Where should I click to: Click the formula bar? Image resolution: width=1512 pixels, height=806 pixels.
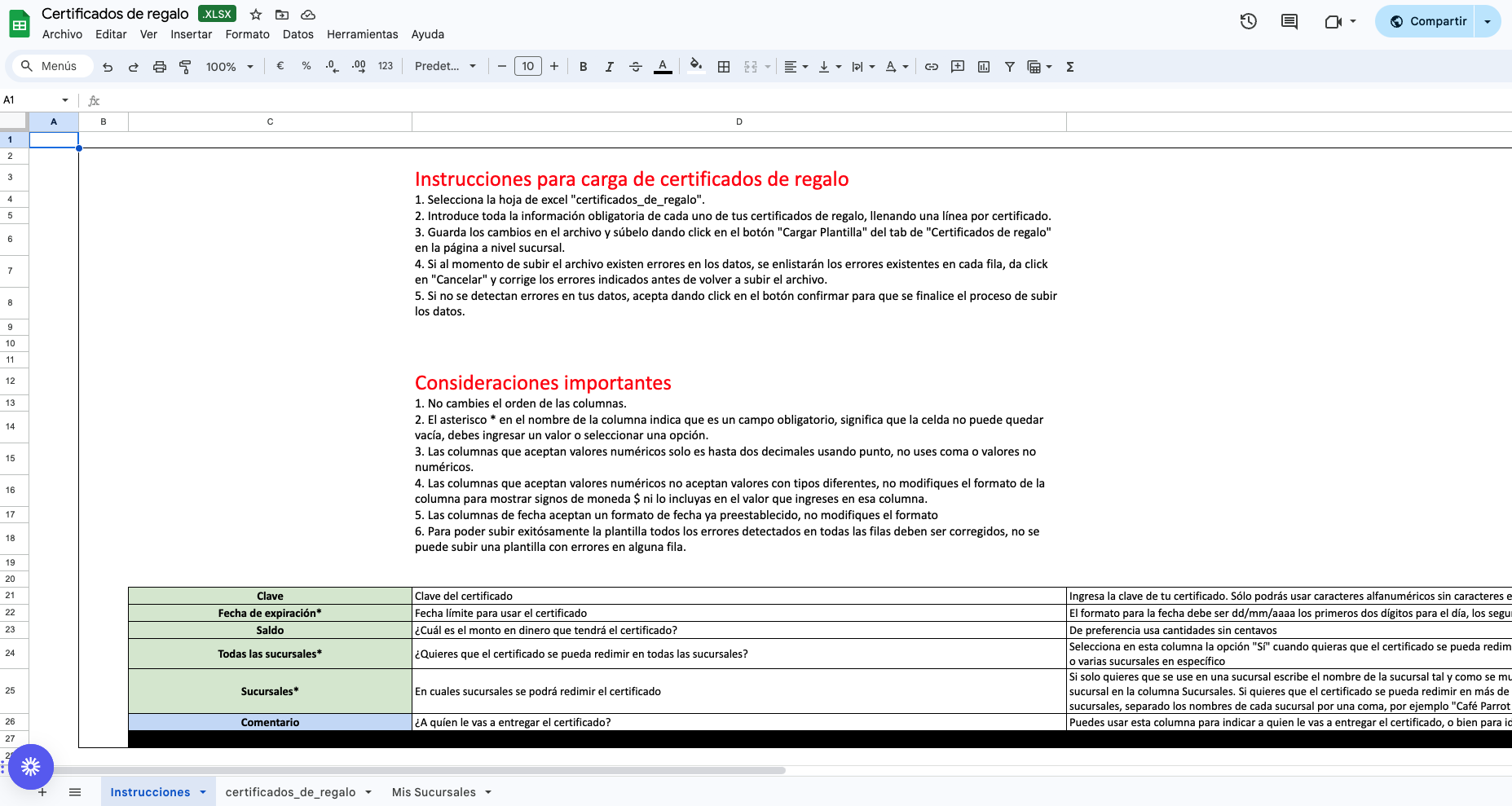[x=807, y=100]
